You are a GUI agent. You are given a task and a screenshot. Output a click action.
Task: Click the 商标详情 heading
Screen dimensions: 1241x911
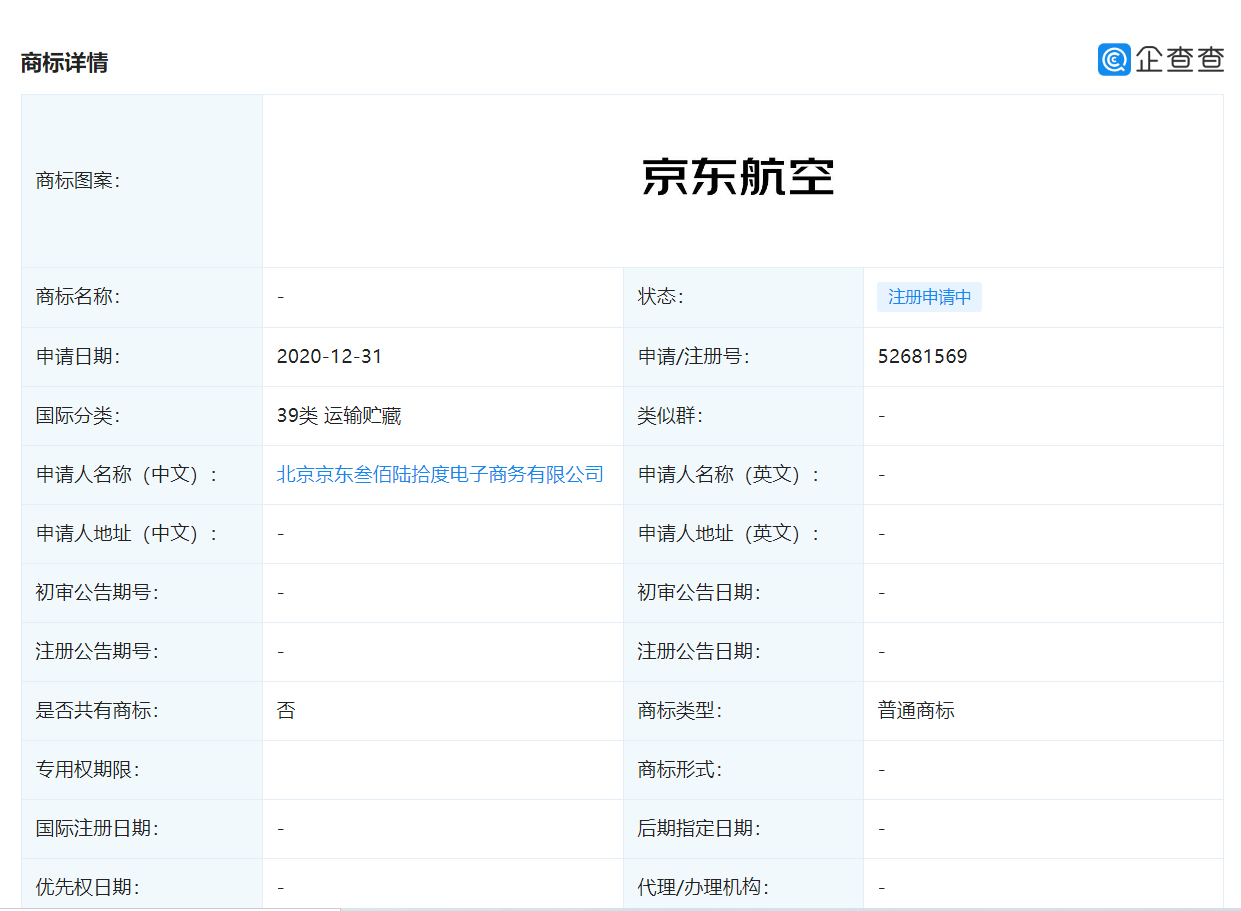click(64, 63)
